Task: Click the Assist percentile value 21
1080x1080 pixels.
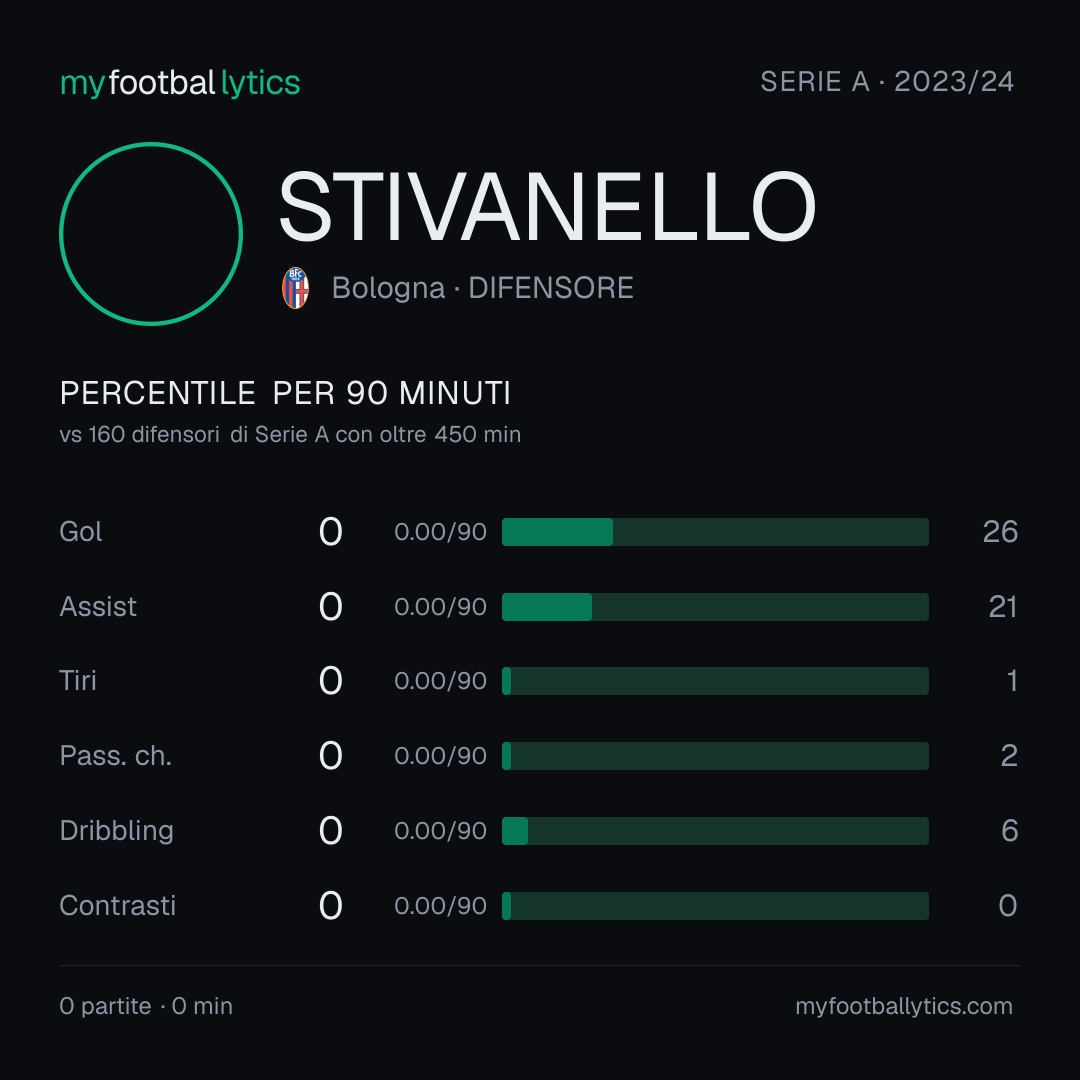Action: click(1003, 607)
